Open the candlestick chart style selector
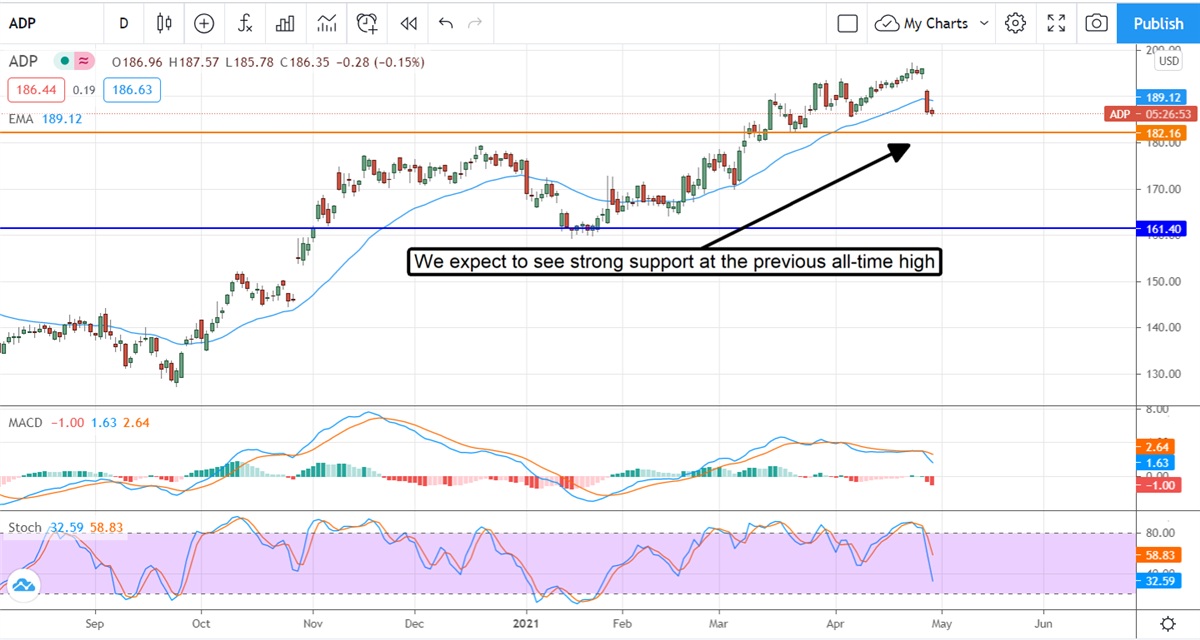This screenshot has width=1200, height=640. (x=165, y=23)
